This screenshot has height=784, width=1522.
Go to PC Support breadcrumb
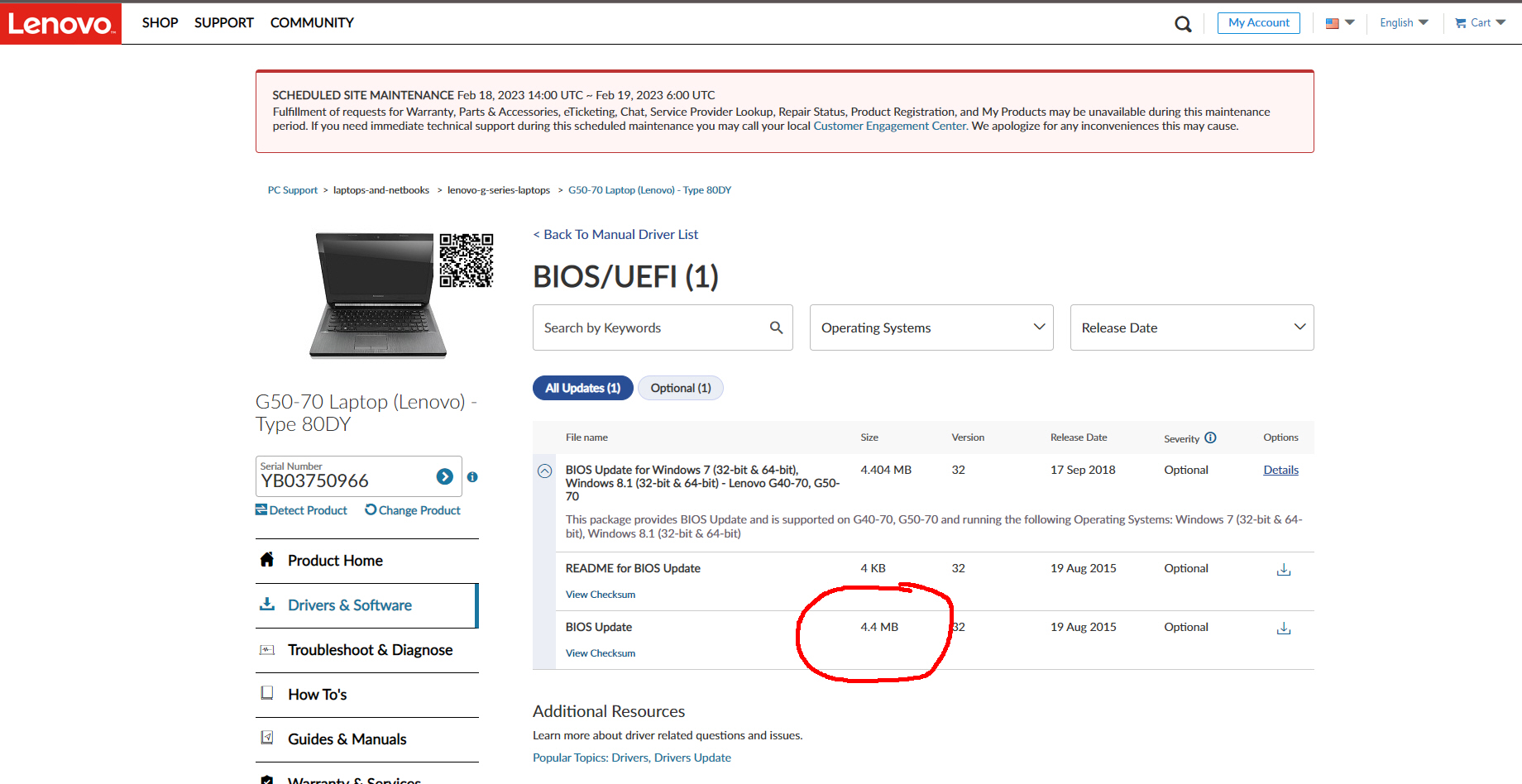293,190
